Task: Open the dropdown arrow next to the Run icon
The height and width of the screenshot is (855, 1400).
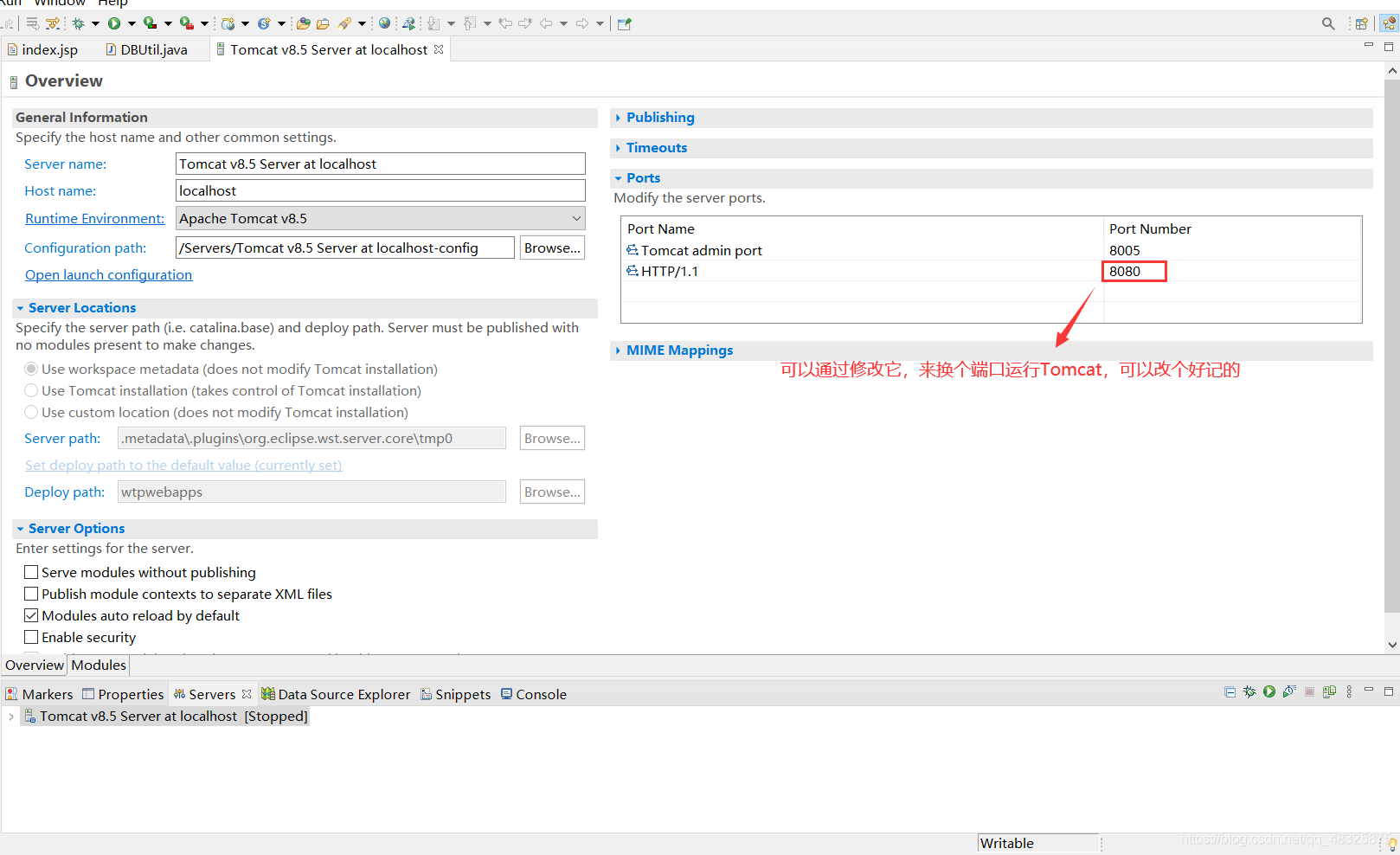Action: 132,23
